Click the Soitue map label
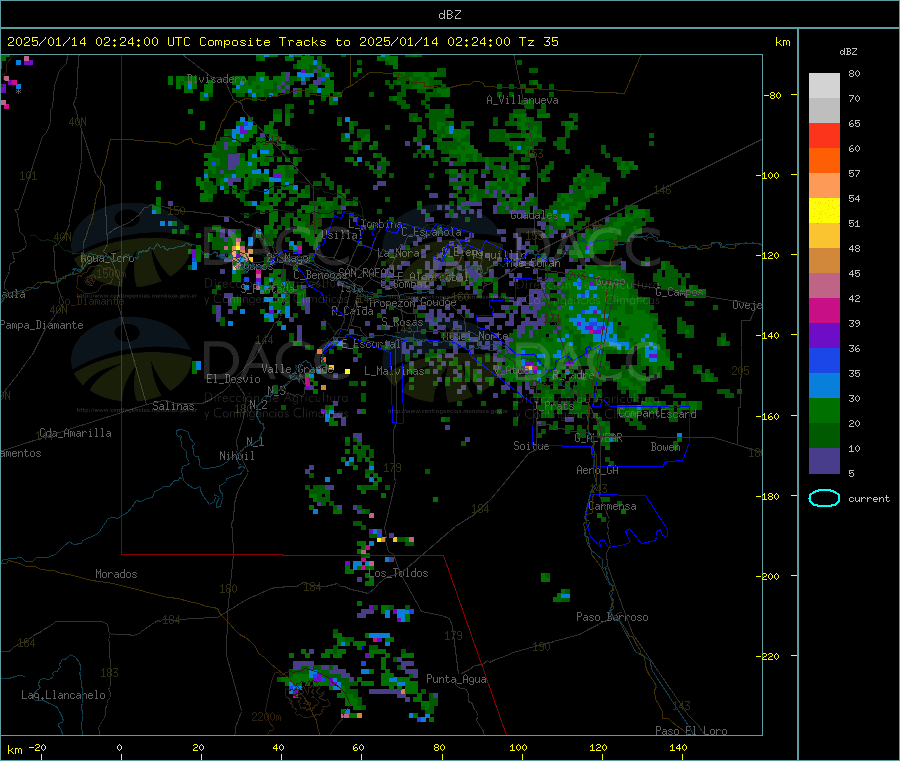This screenshot has width=900, height=761. pos(531,446)
